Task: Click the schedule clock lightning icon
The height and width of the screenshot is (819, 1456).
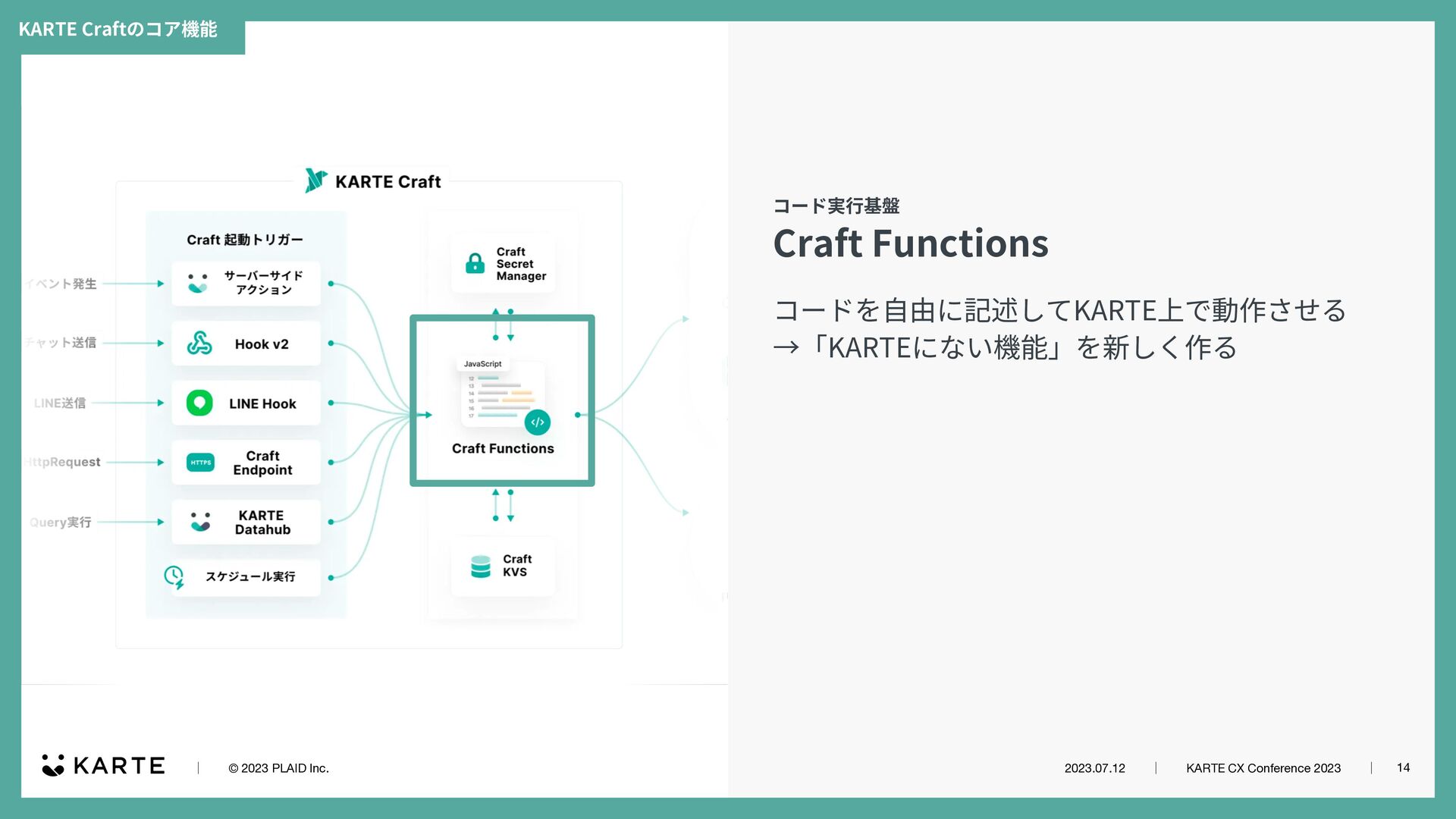Action: pos(174,577)
